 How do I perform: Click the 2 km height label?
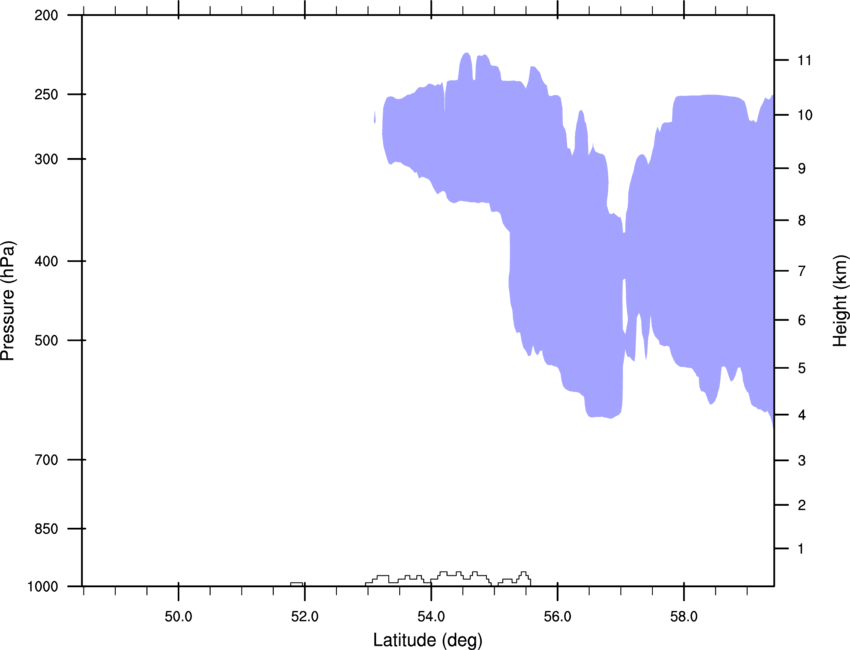click(801, 505)
